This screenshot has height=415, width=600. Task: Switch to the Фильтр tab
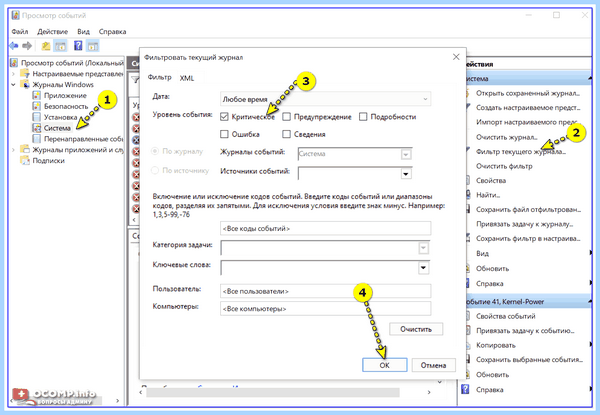point(160,77)
